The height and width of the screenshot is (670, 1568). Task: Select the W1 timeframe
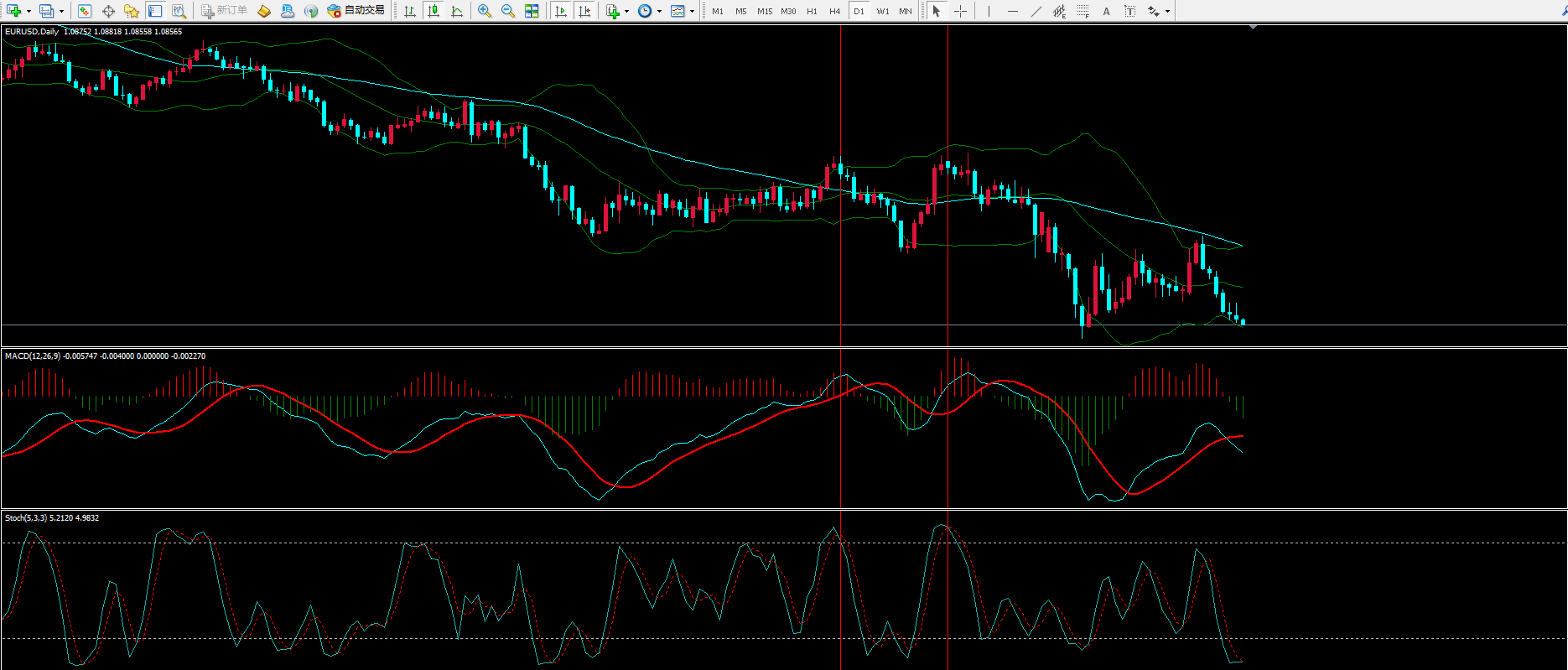pos(883,11)
